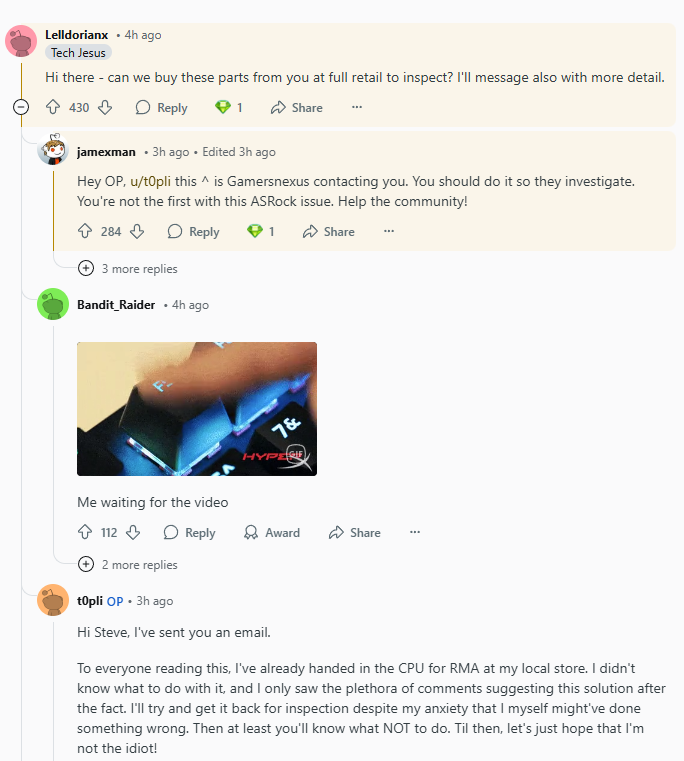The height and width of the screenshot is (761, 684).
Task: Upvote Lelldorianx's comment
Action: click(x=53, y=107)
